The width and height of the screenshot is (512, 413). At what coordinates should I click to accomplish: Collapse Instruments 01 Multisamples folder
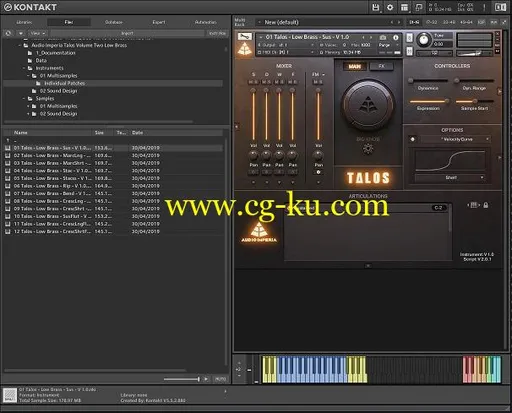28,76
